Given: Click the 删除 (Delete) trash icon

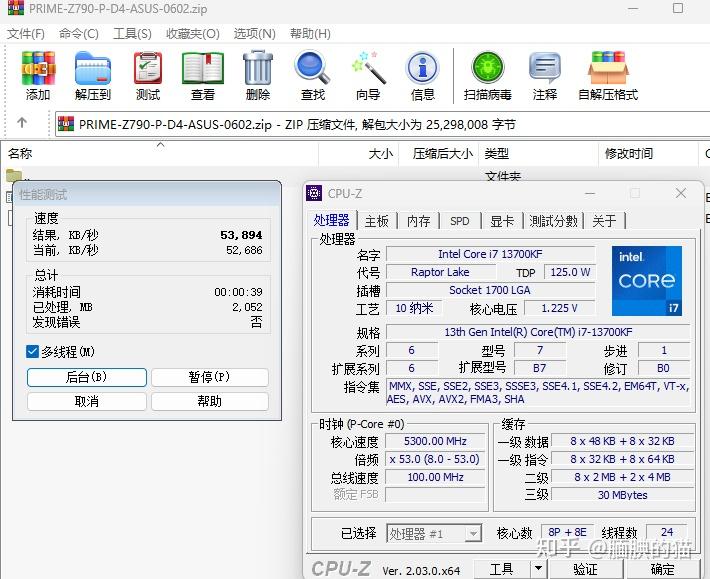Looking at the screenshot, I should 258,68.
